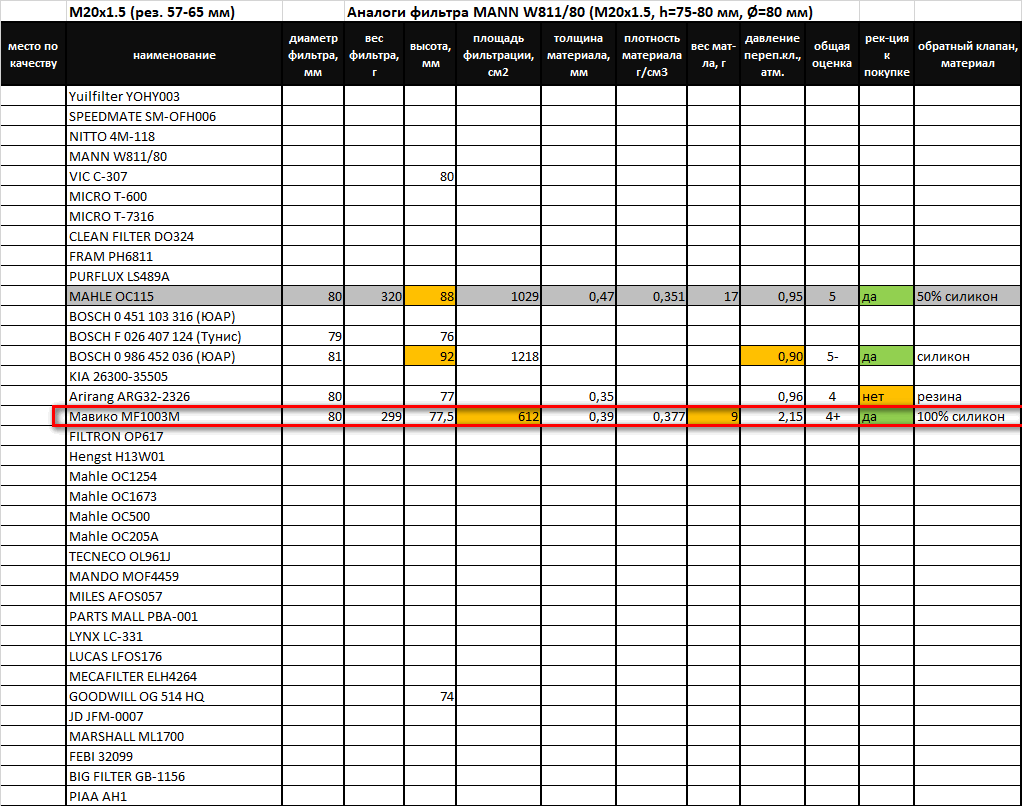Click the "50% силикон" valve material cell
Viewport: 1022px width, 806px height.
(968, 296)
